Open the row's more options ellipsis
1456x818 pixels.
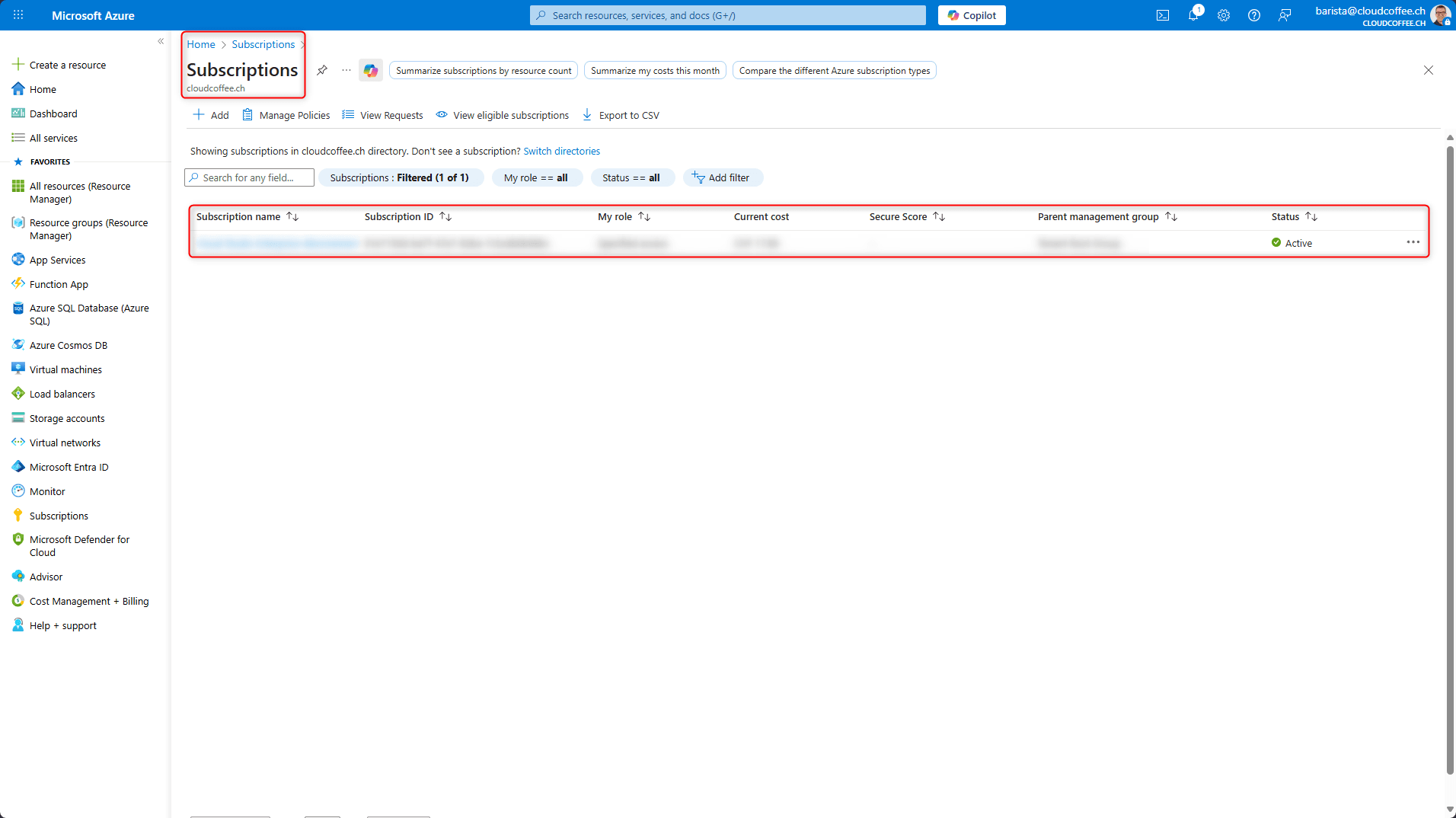(x=1413, y=242)
